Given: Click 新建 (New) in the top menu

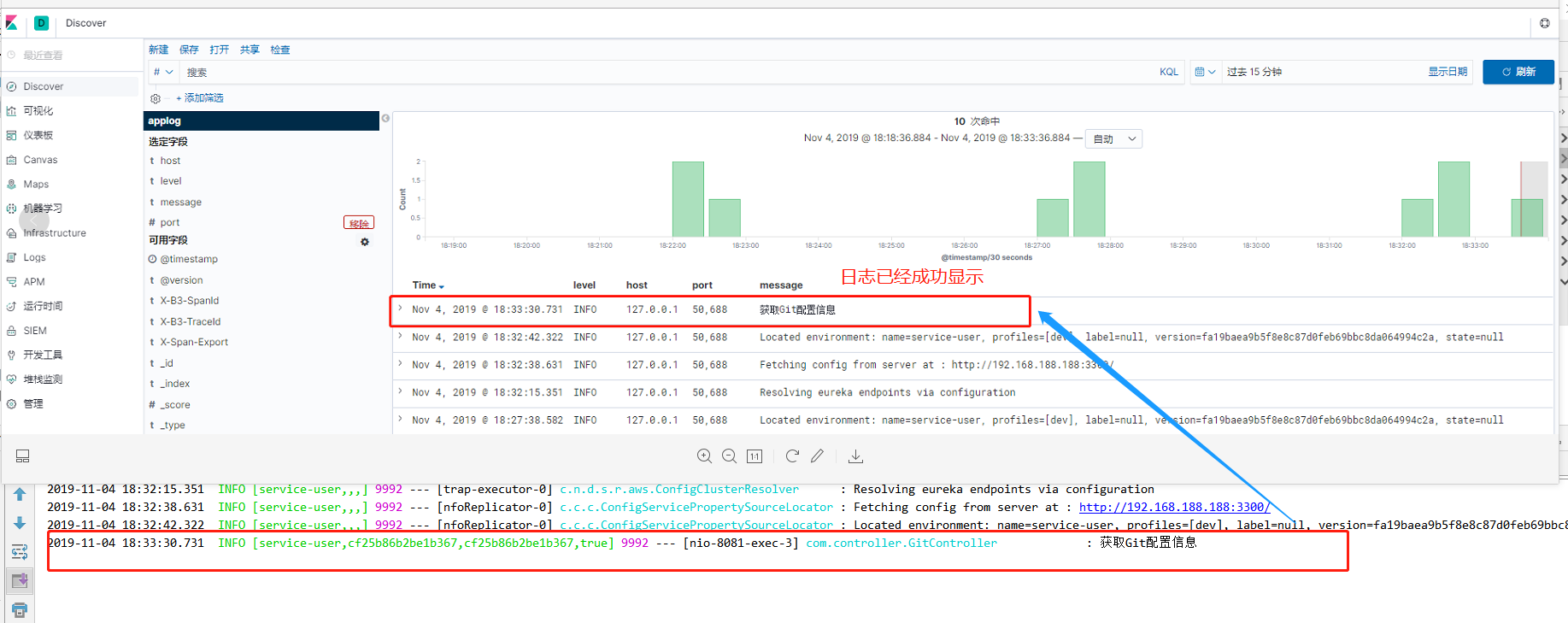Looking at the screenshot, I should [x=159, y=50].
